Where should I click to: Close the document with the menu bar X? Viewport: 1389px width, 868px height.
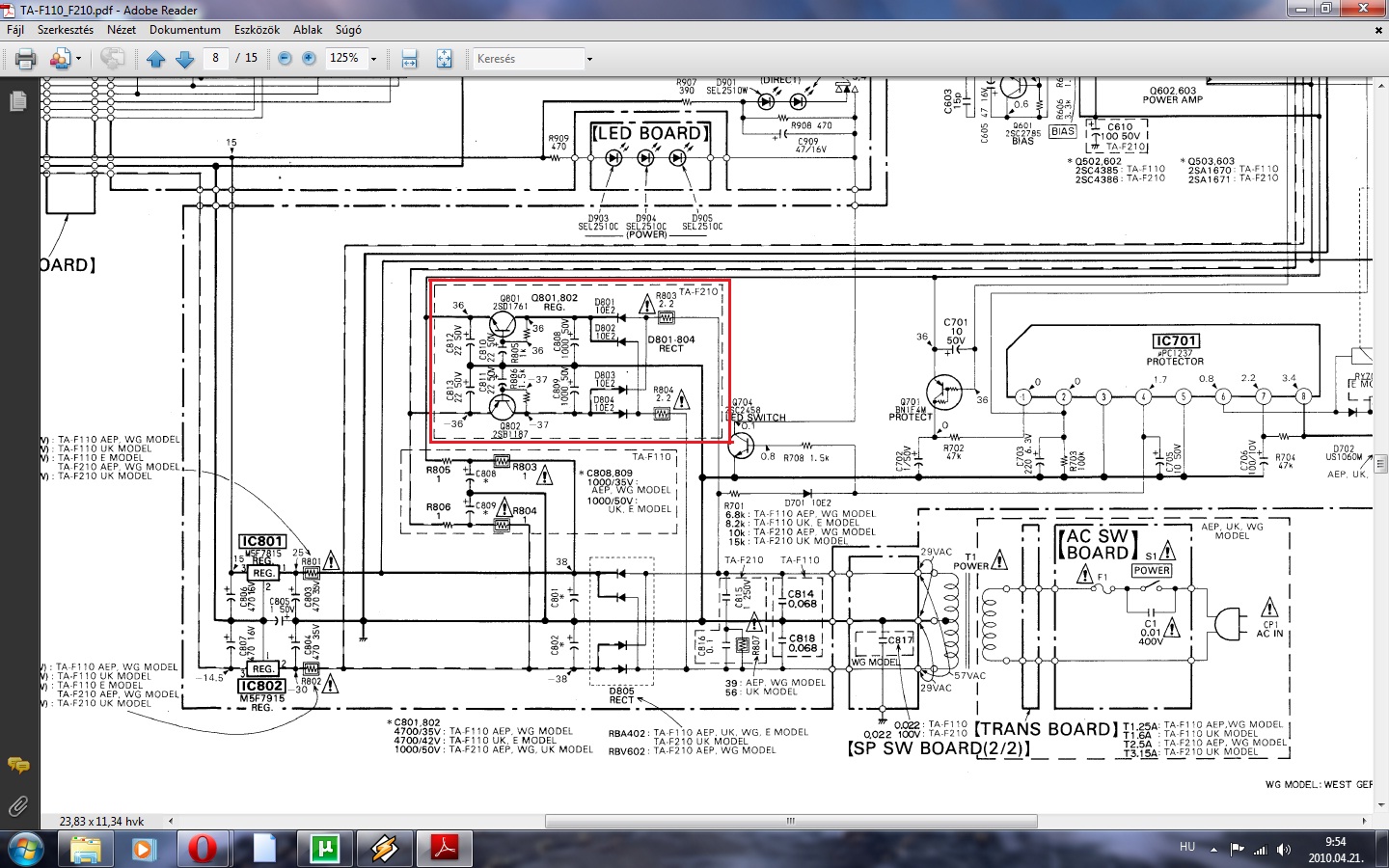coord(1377,30)
